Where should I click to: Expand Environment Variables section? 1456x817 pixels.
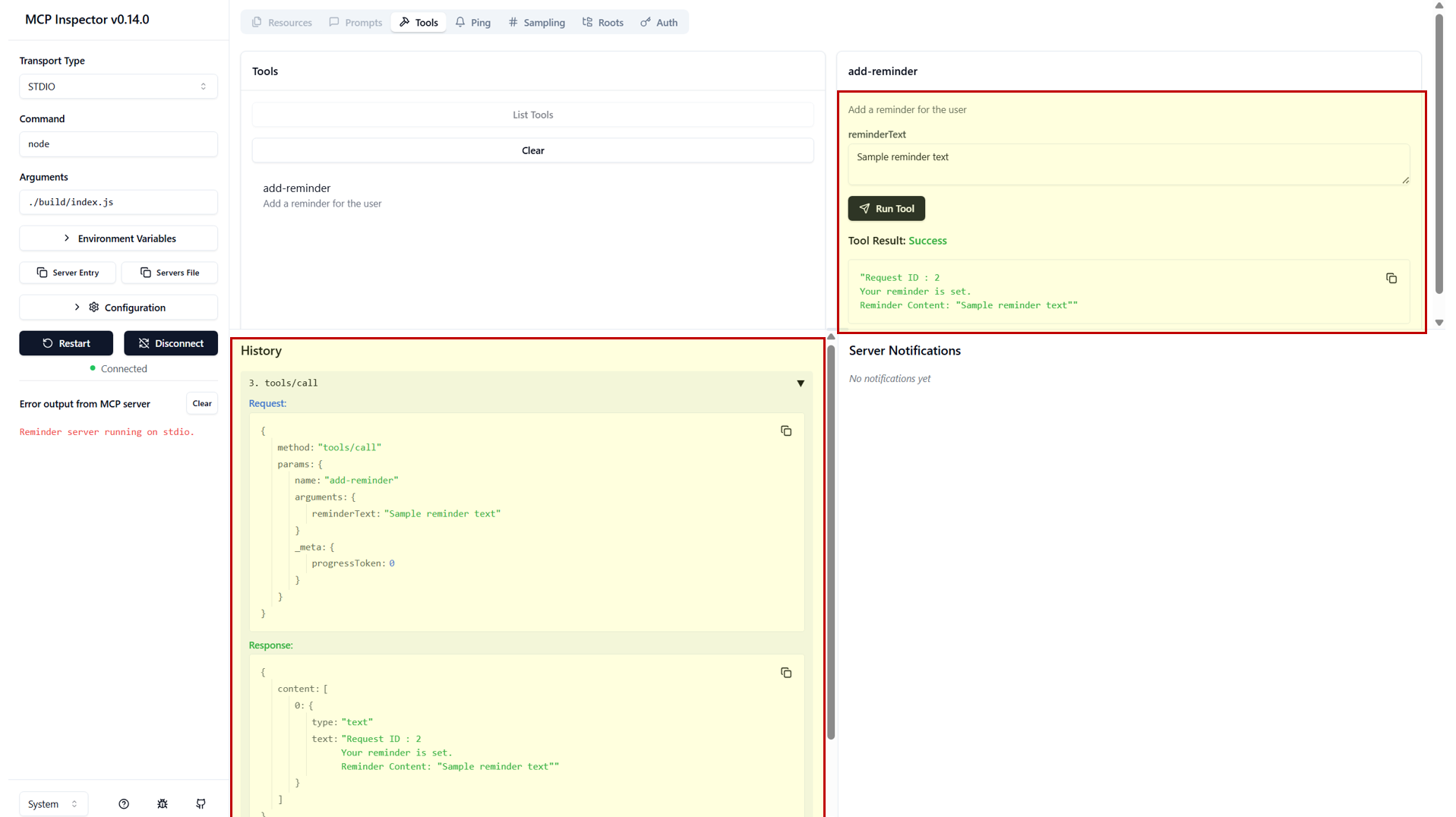118,238
